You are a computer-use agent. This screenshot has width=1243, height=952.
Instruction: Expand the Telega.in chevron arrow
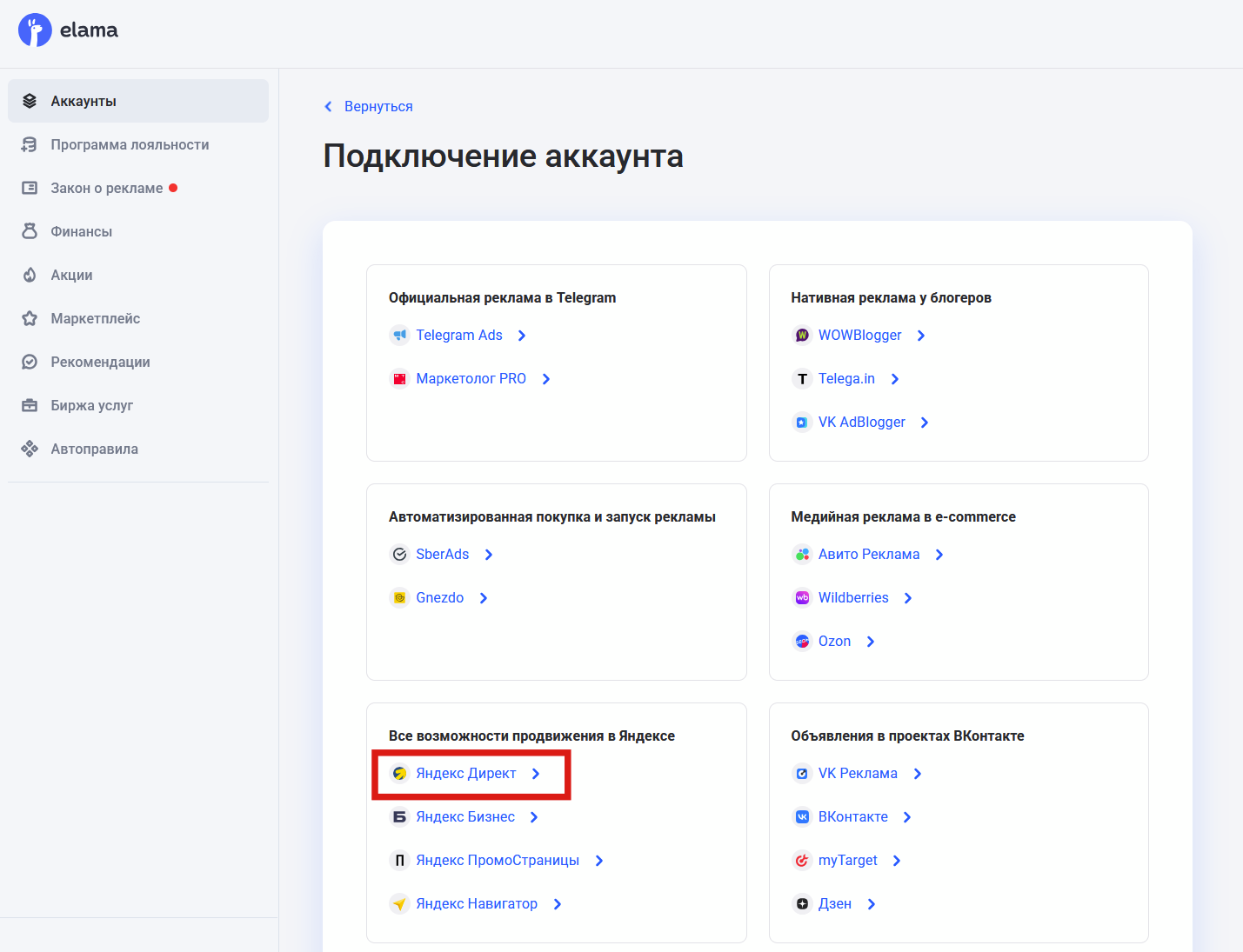[894, 378]
